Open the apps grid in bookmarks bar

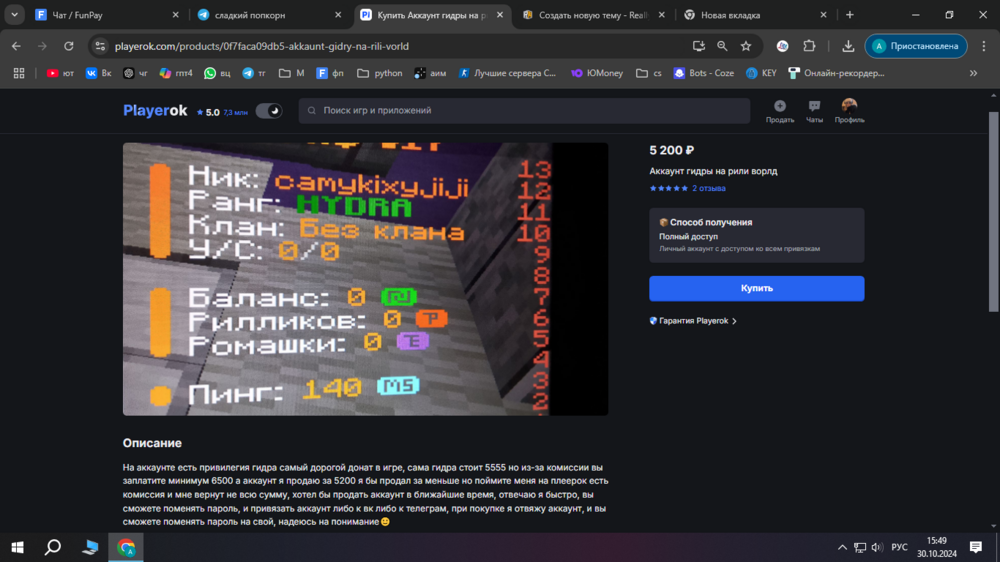click(19, 73)
